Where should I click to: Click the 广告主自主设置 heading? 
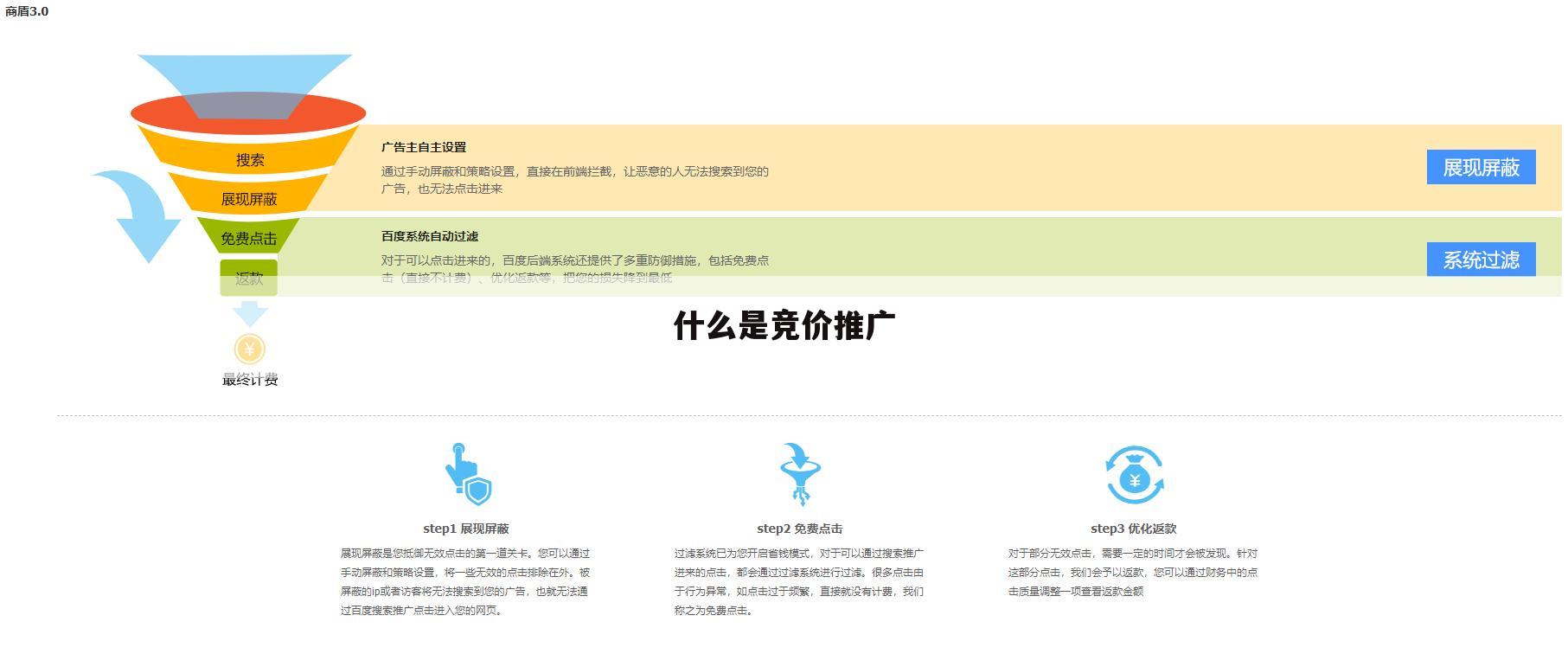coord(424,148)
